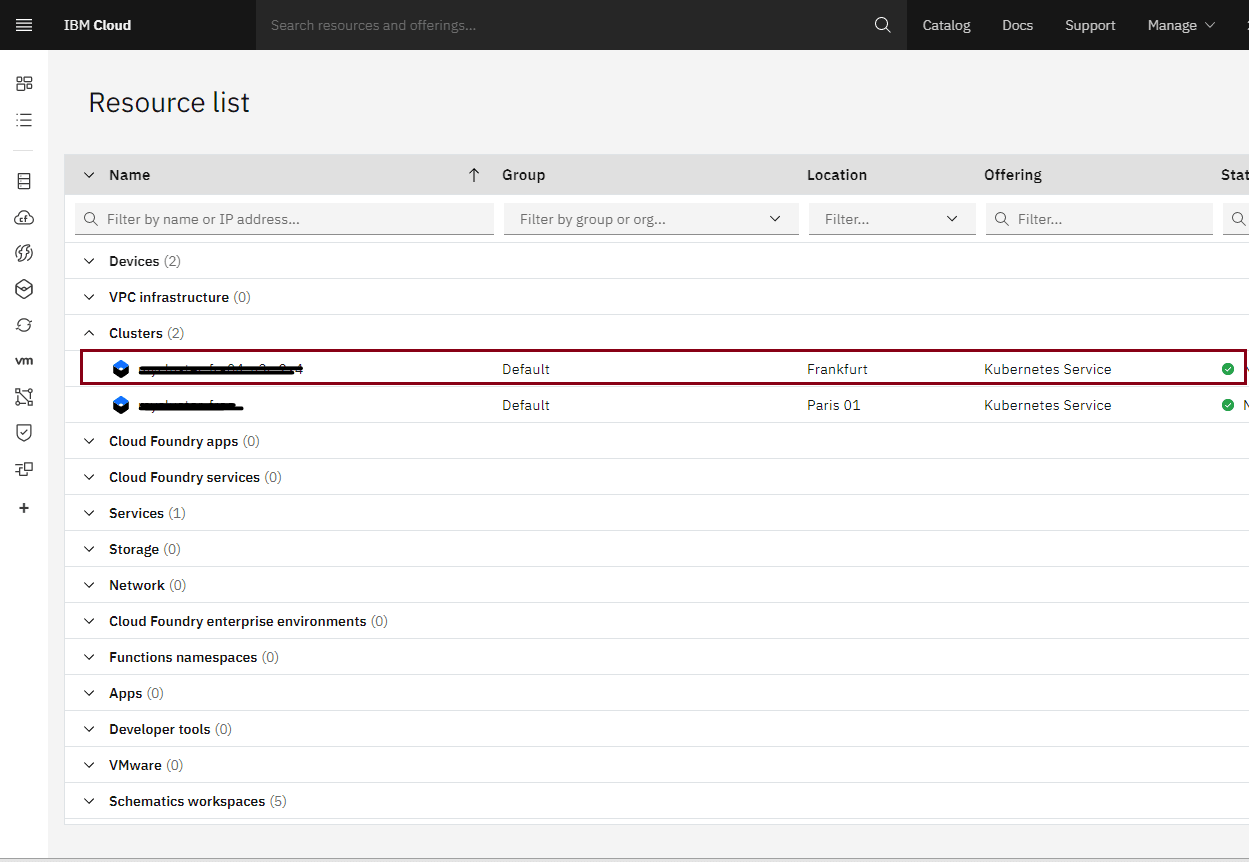This screenshot has height=862, width=1249.
Task: Open the Catalog menu item
Action: [946, 25]
